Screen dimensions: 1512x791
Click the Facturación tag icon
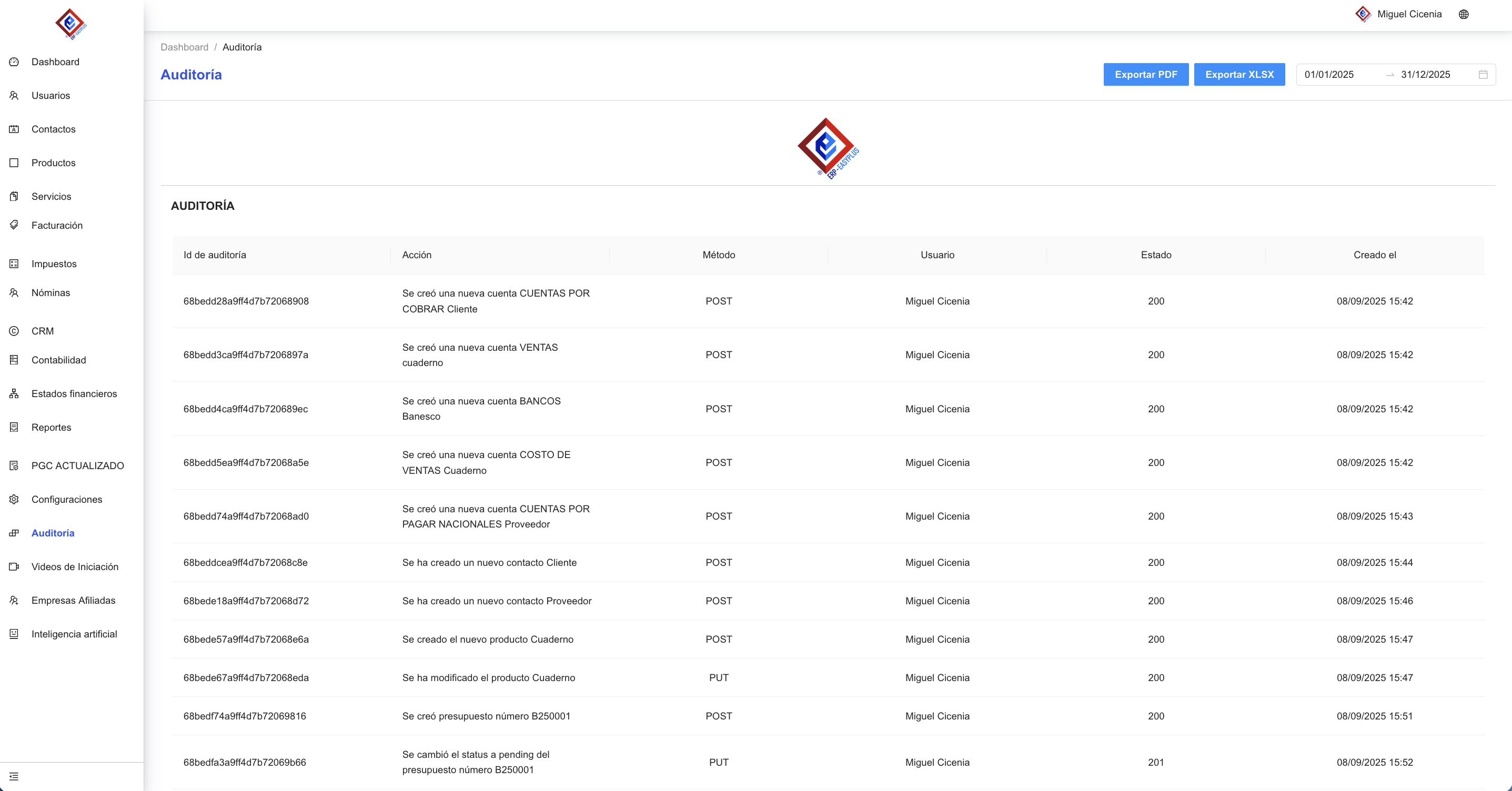(x=14, y=225)
